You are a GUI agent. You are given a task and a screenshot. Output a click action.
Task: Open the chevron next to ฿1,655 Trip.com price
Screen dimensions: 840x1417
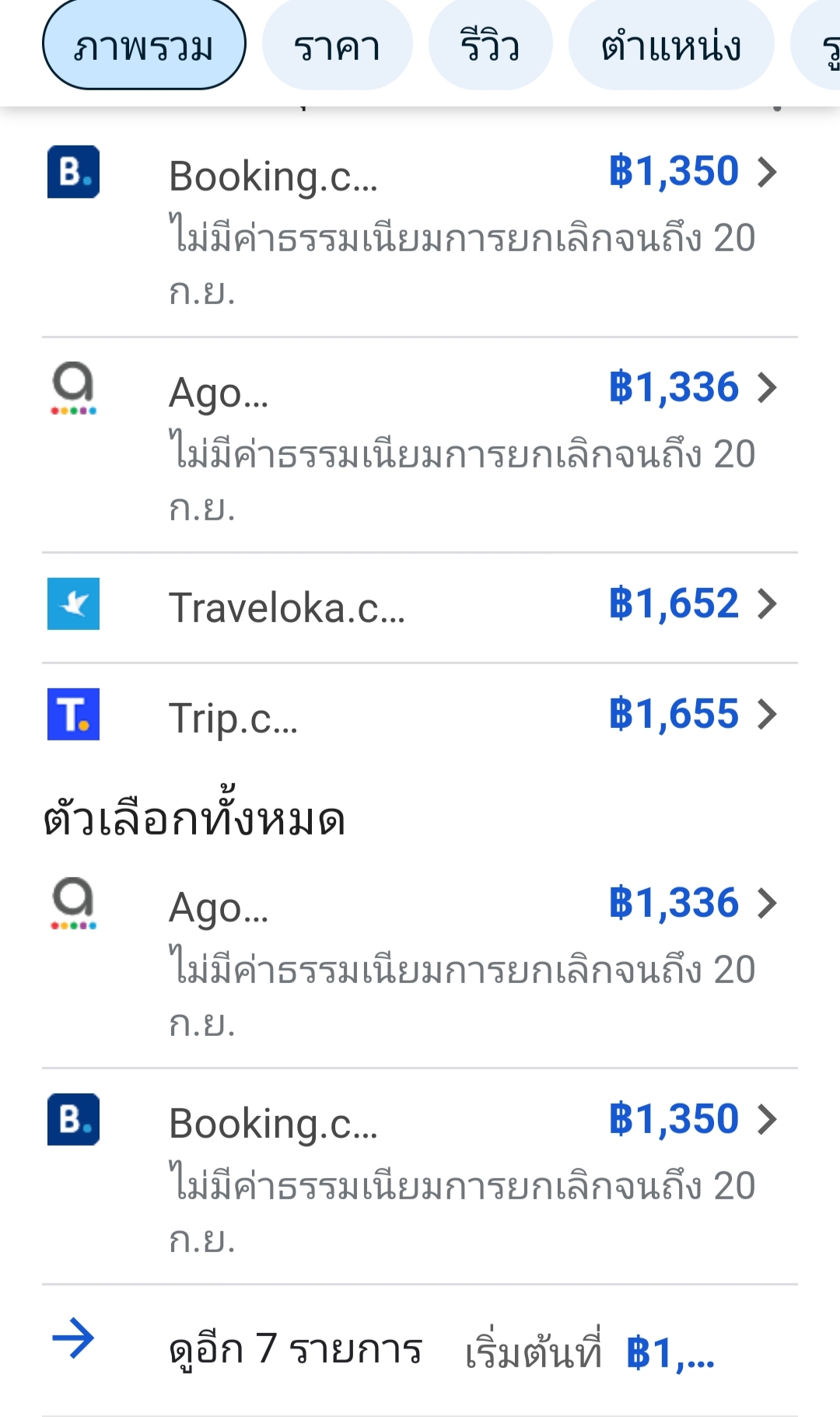pos(767,714)
